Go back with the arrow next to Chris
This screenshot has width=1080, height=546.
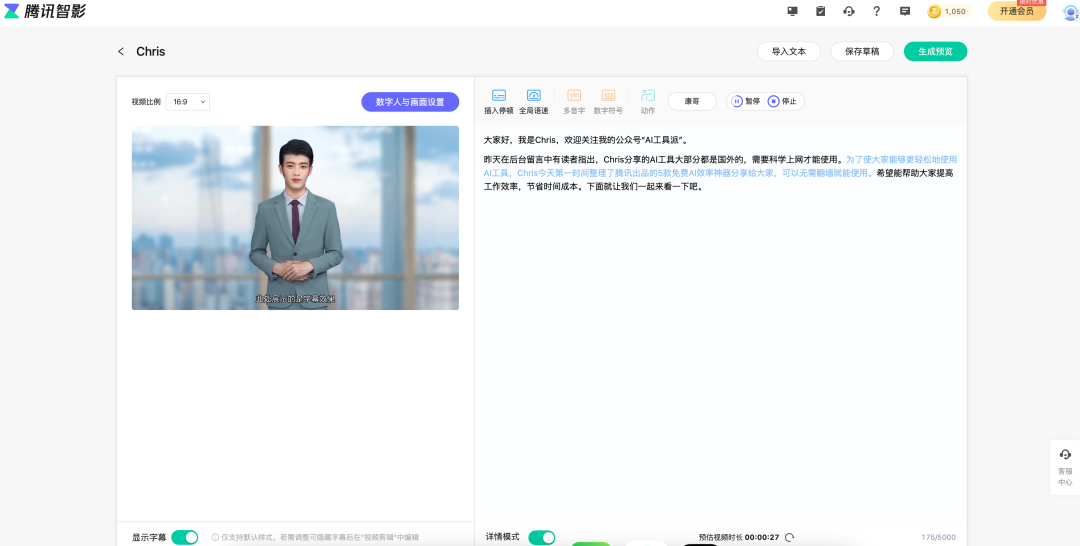pyautogui.click(x=121, y=52)
